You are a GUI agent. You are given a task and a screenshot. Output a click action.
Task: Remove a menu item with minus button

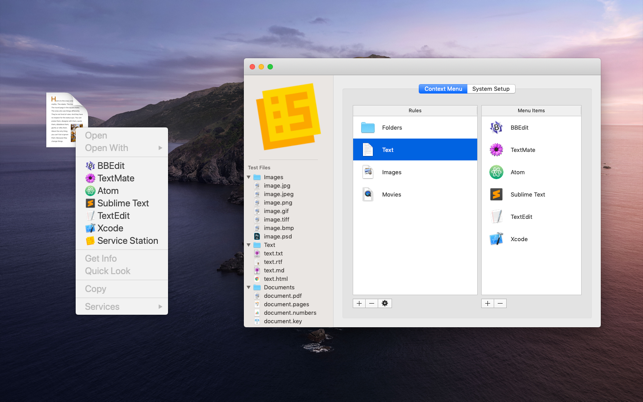[x=500, y=303]
